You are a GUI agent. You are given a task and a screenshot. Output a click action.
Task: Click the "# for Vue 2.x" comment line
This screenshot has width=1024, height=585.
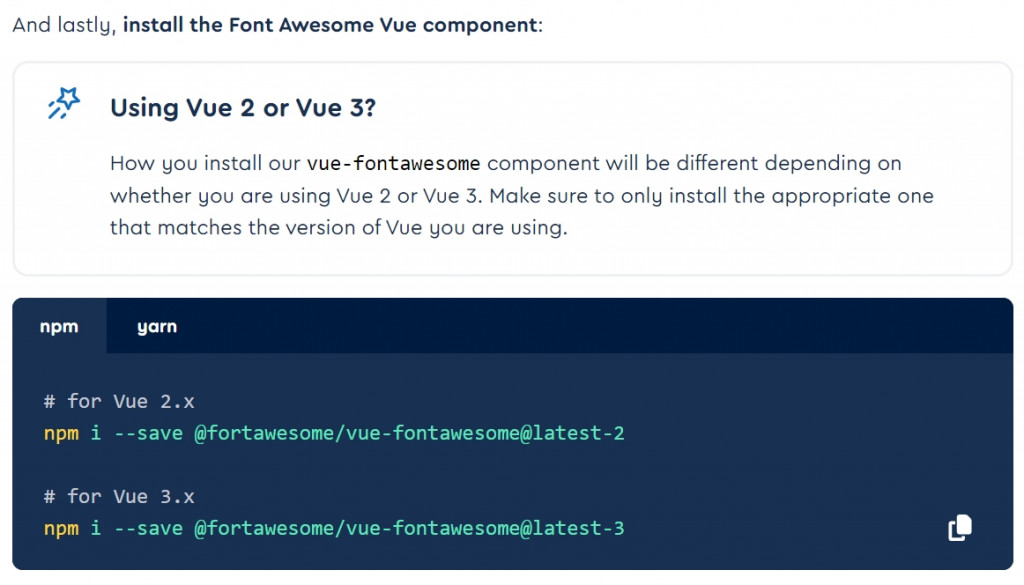pyautogui.click(x=119, y=401)
